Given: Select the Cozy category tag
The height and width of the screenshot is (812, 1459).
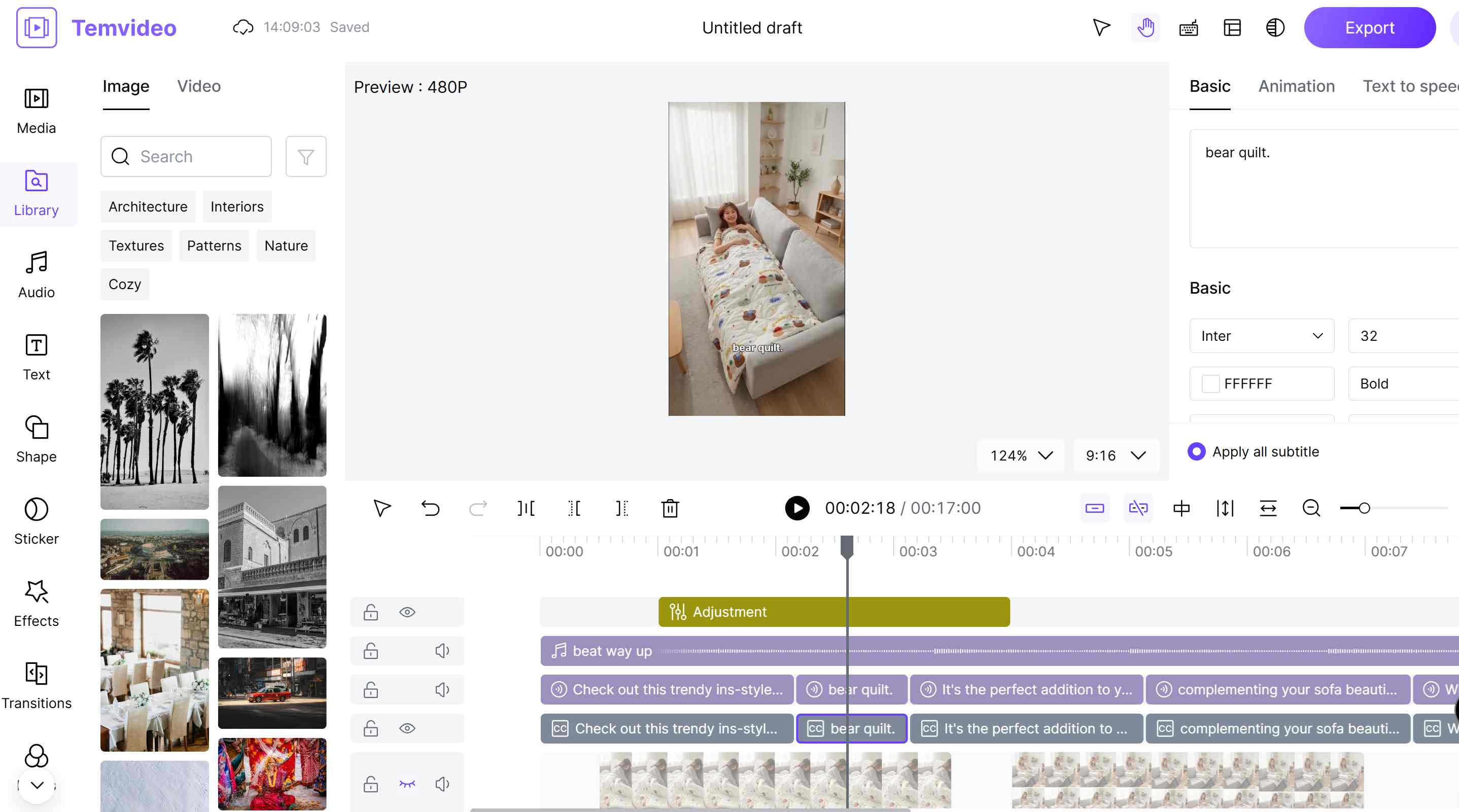Looking at the screenshot, I should (125, 284).
